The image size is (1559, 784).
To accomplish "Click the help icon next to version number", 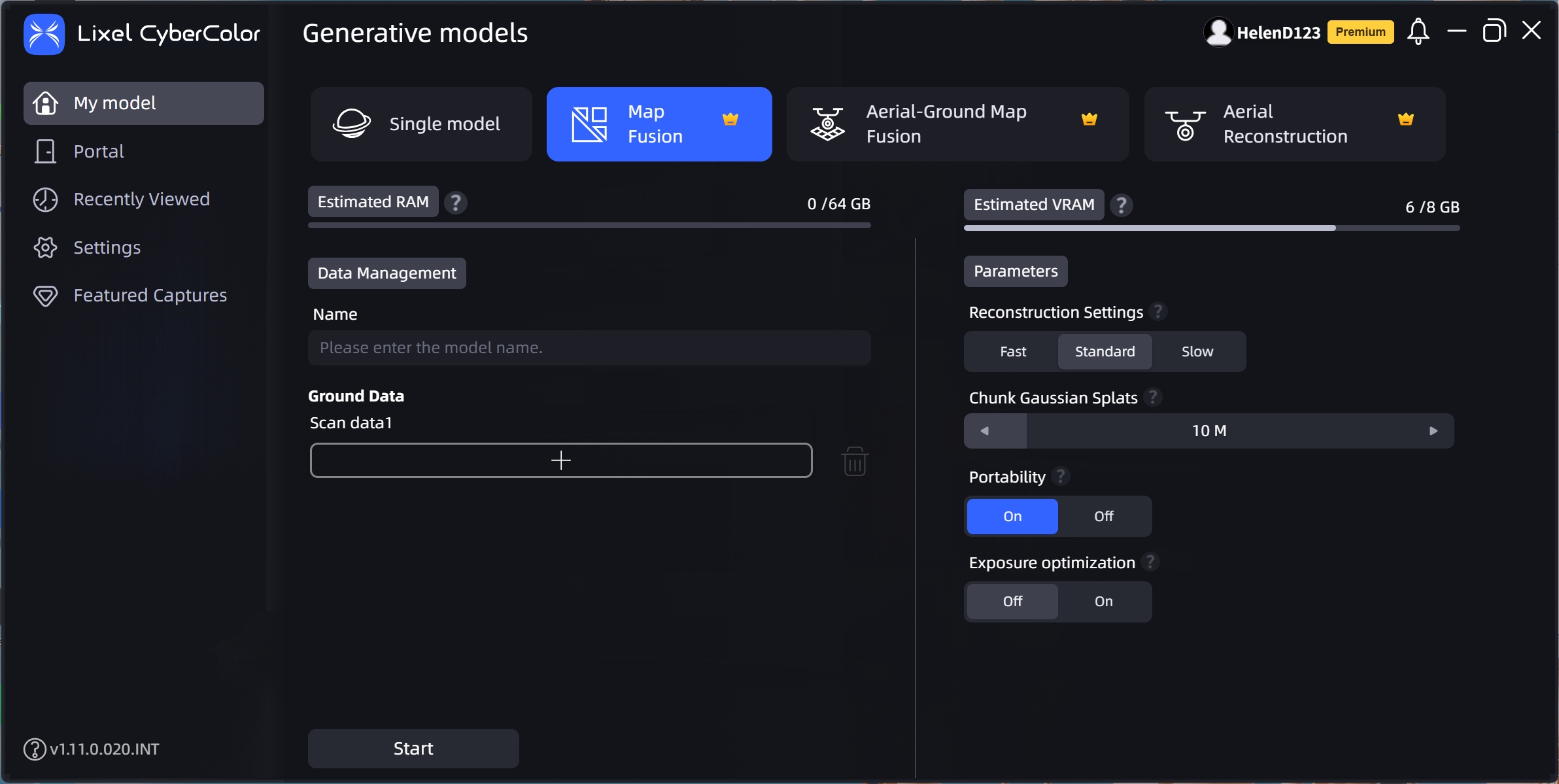I will tap(35, 749).
